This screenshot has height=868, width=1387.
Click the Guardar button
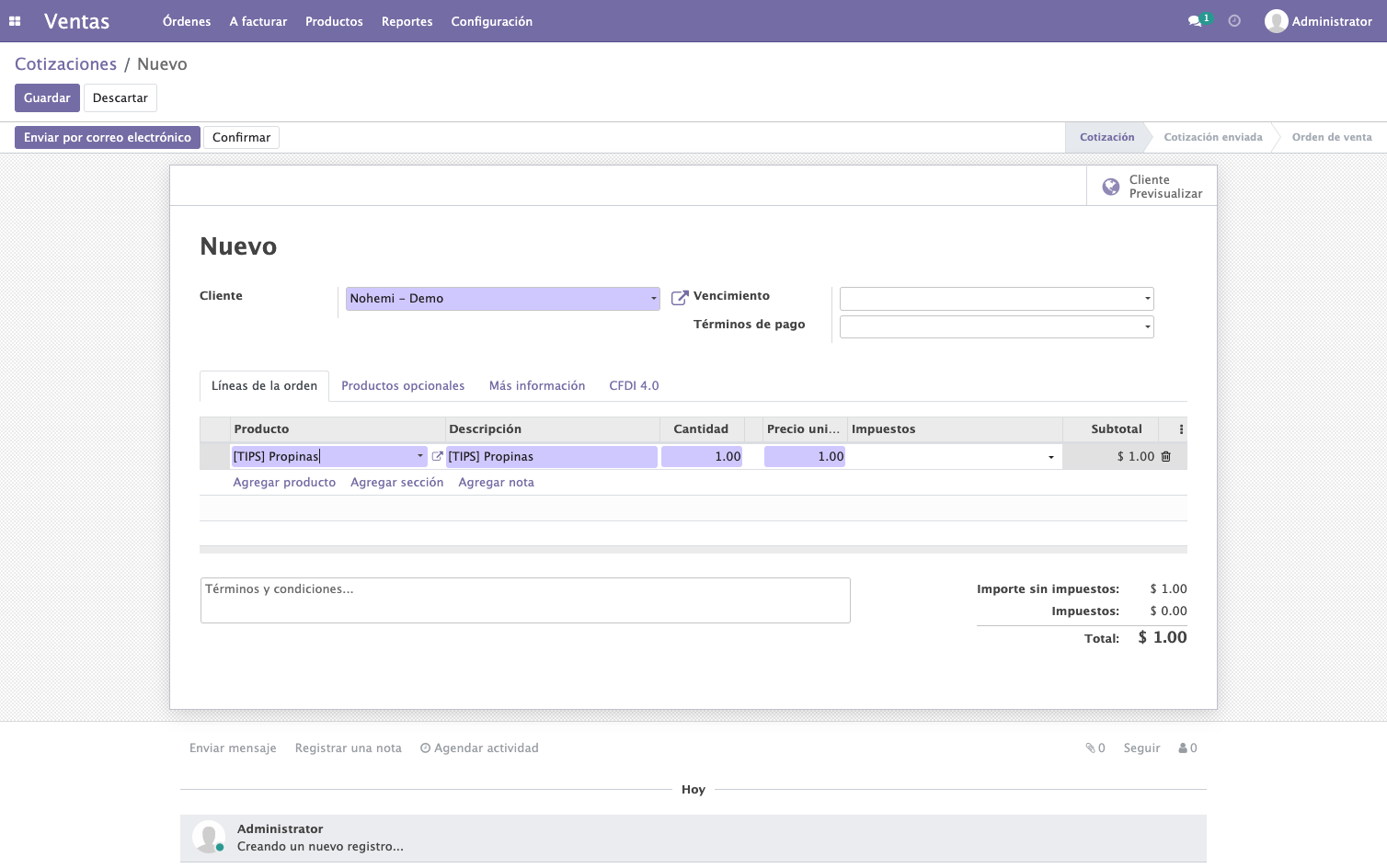[x=47, y=98]
